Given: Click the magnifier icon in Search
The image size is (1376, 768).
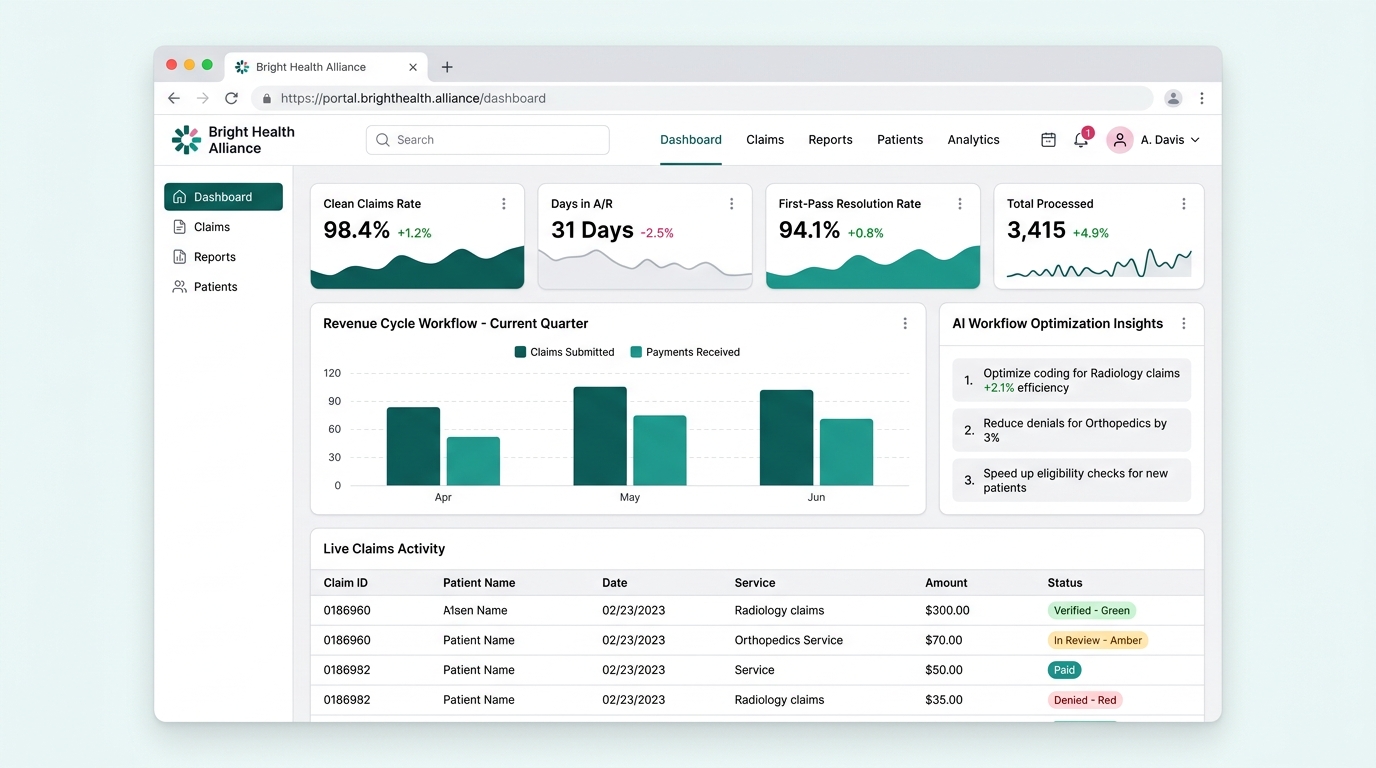Looking at the screenshot, I should [382, 140].
